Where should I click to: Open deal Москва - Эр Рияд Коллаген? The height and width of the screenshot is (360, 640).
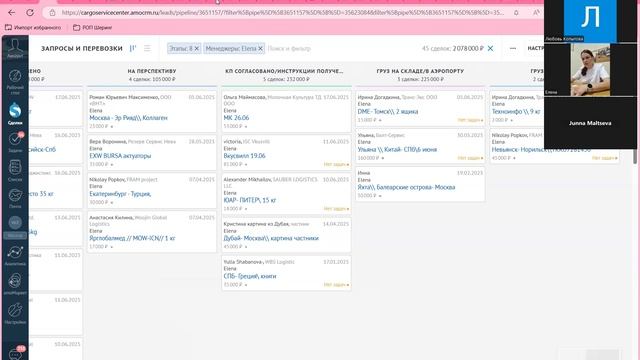coord(129,118)
